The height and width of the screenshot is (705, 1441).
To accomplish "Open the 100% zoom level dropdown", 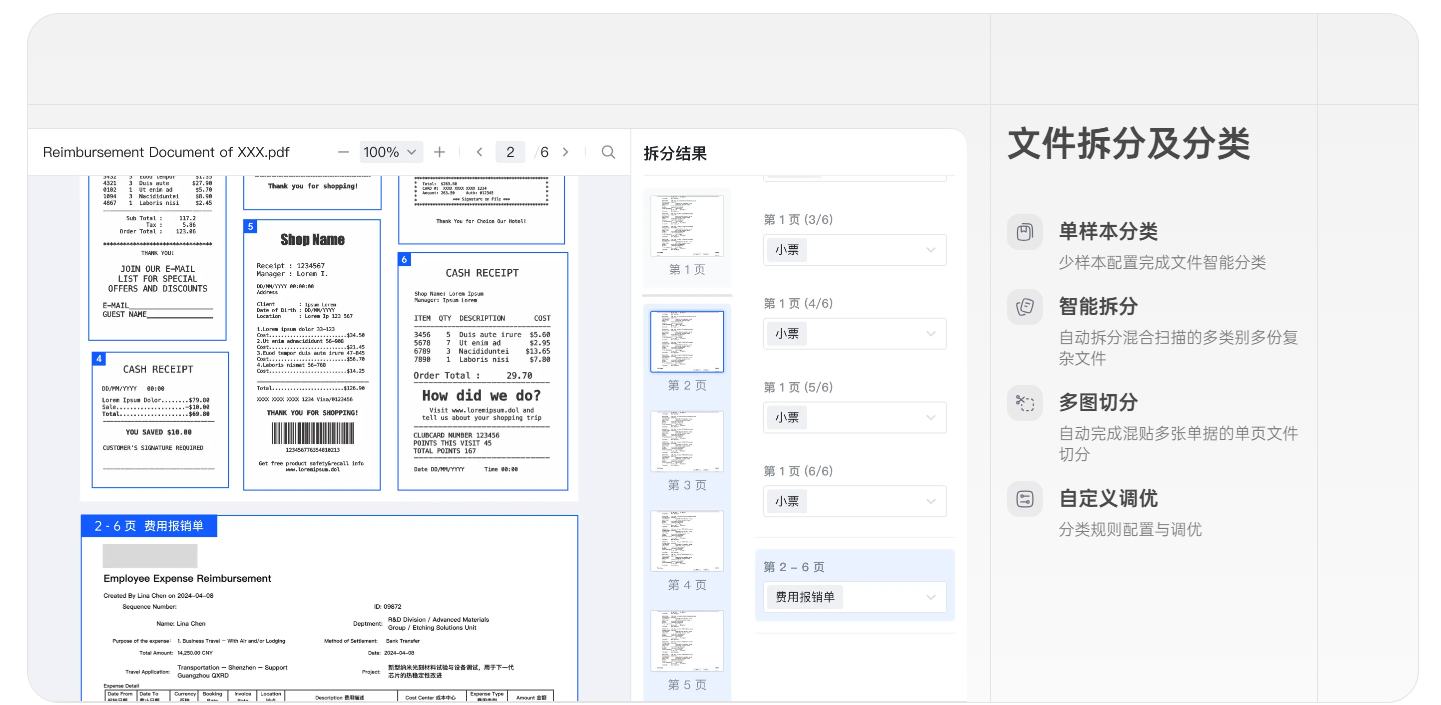I will tap(391, 151).
